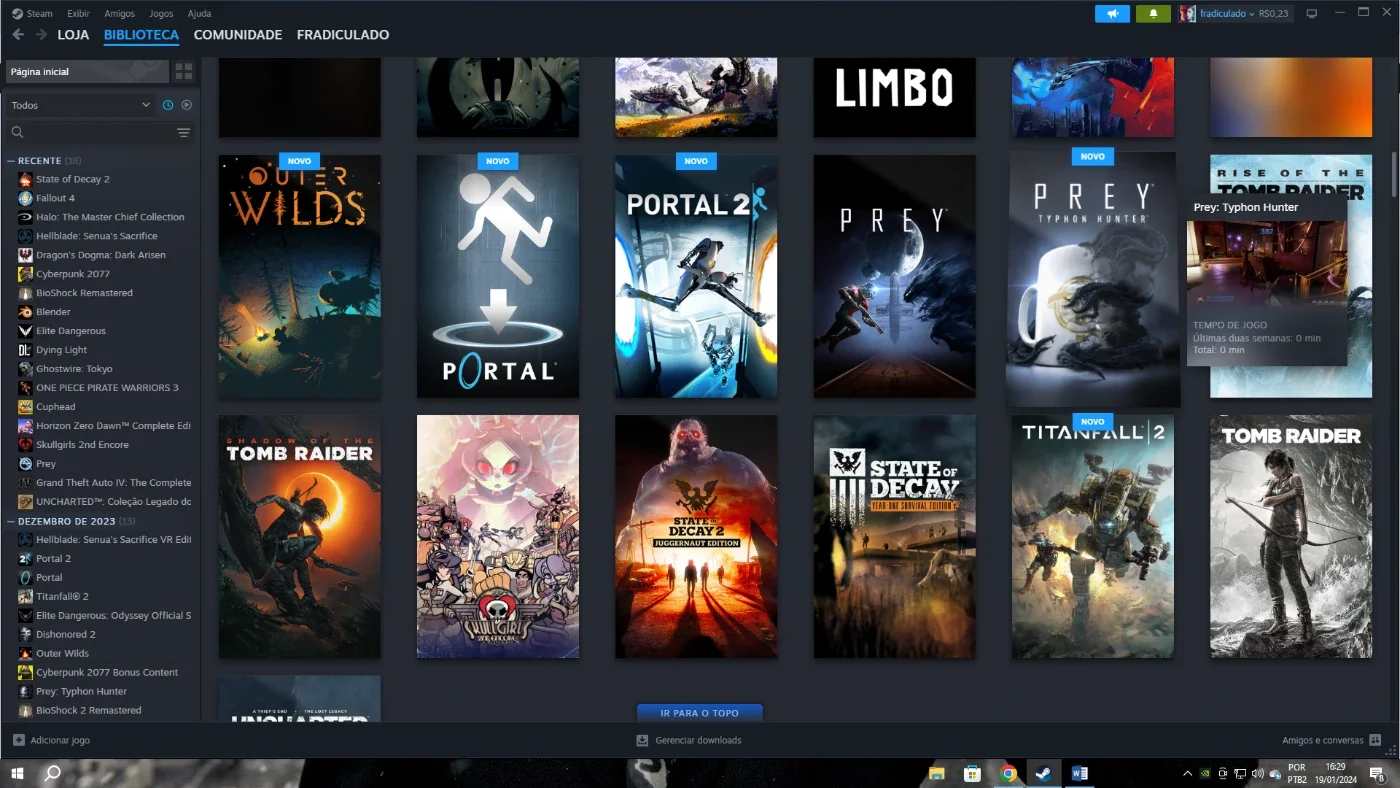
Task: Select the Portal 2 cover art
Action: pos(696,276)
